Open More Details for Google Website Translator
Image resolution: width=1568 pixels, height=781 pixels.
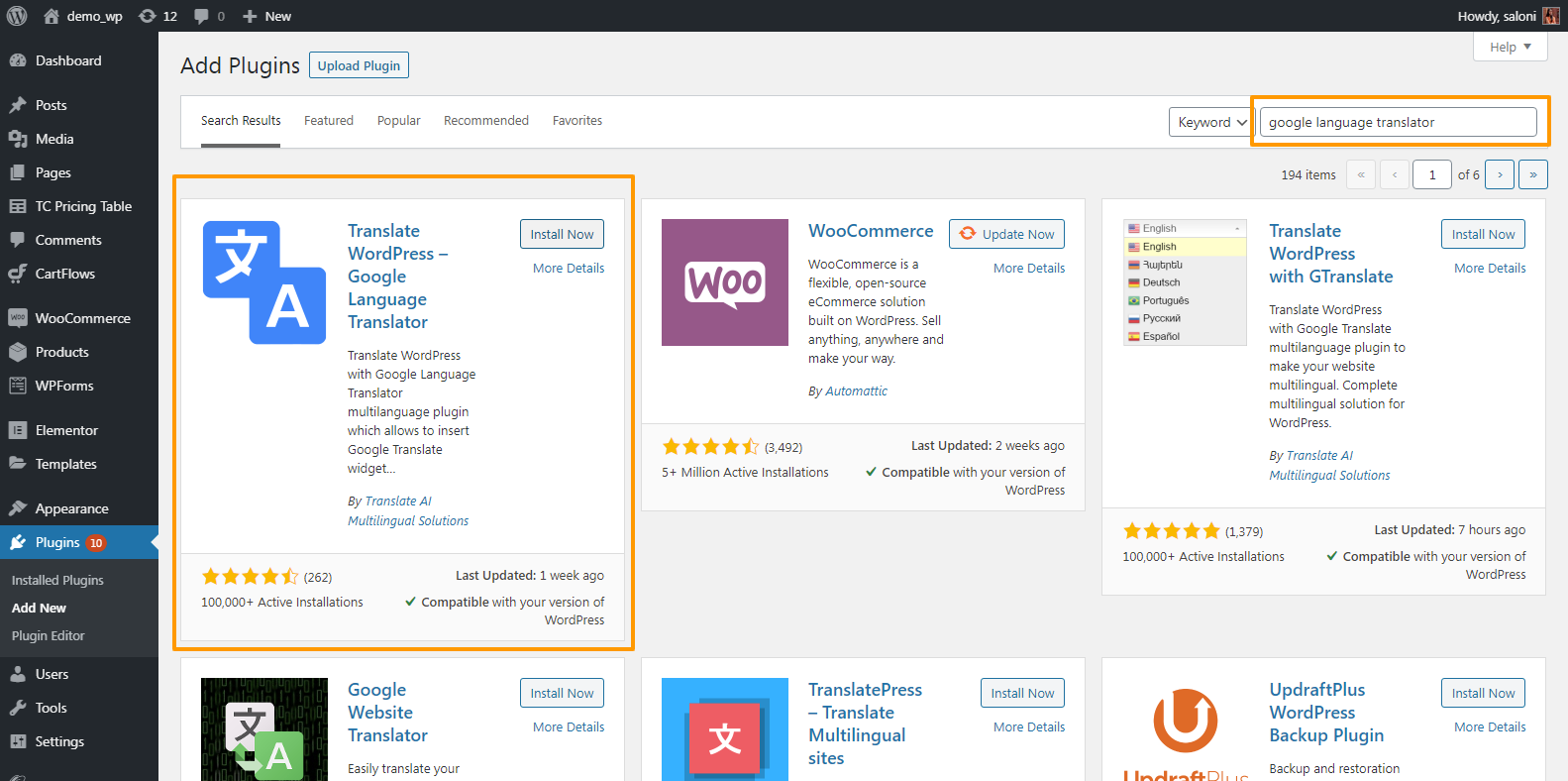569,726
